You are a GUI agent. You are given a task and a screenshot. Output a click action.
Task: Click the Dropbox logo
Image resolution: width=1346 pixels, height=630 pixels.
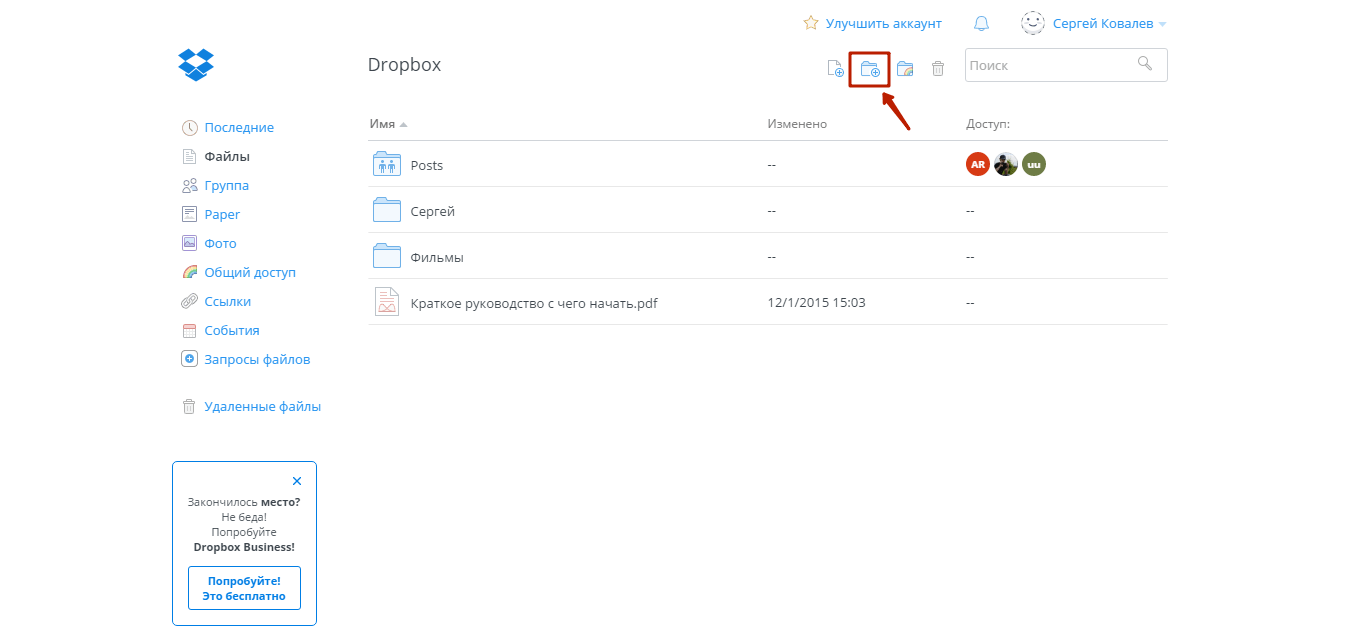[196, 65]
